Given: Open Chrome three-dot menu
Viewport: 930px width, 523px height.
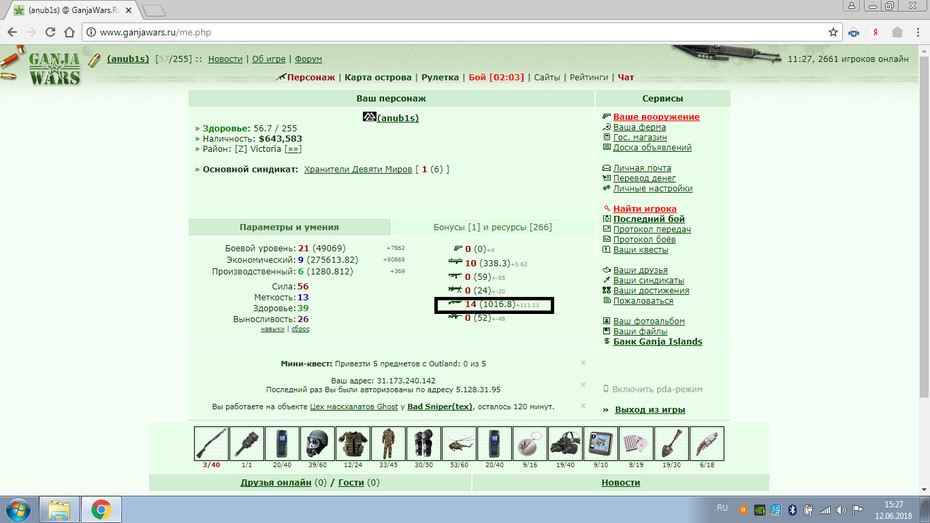Looking at the screenshot, I should pyautogui.click(x=918, y=32).
